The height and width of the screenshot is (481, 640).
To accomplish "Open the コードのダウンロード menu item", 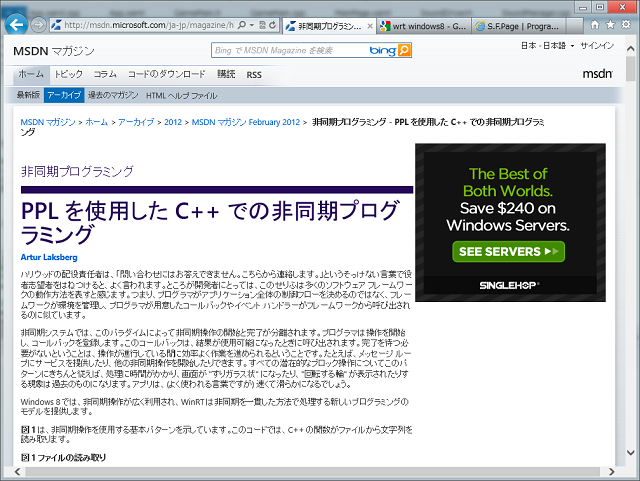I will [166, 74].
